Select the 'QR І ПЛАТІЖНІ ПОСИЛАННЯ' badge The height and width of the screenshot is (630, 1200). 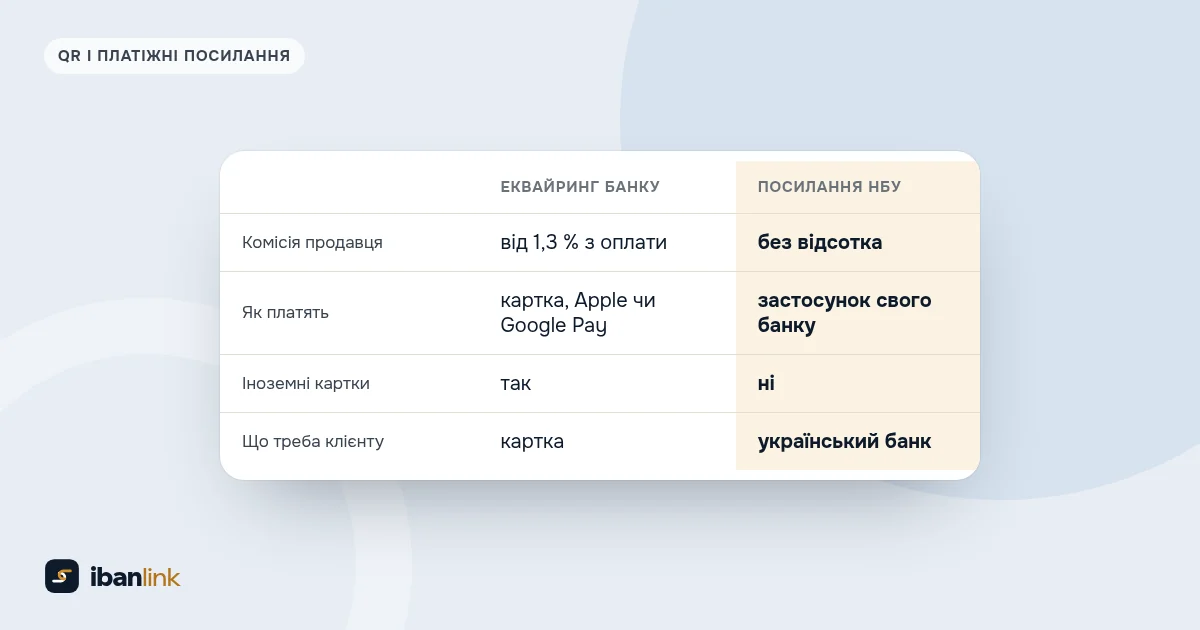point(174,56)
